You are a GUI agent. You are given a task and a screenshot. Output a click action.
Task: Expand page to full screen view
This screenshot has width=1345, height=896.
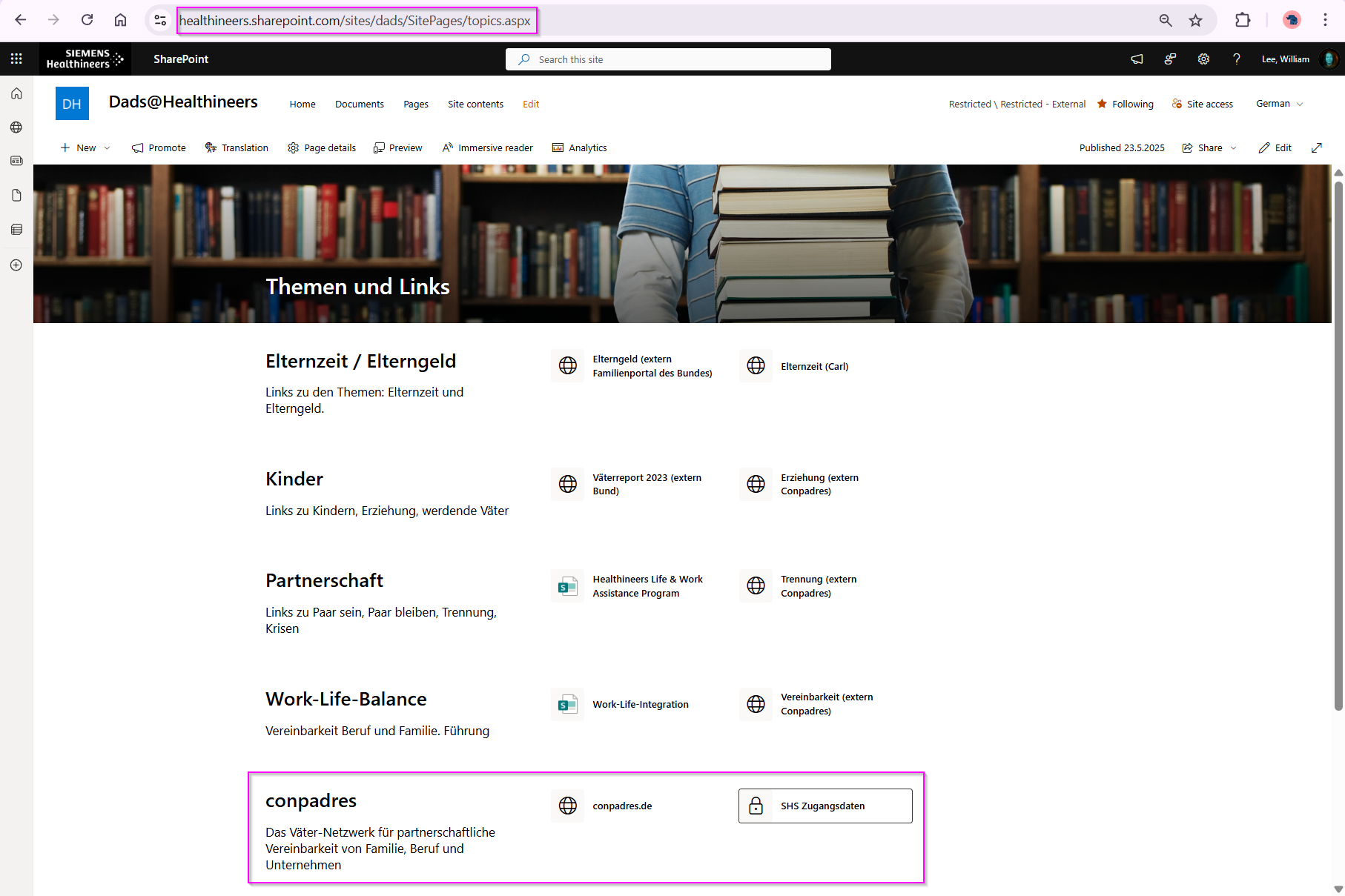point(1317,148)
